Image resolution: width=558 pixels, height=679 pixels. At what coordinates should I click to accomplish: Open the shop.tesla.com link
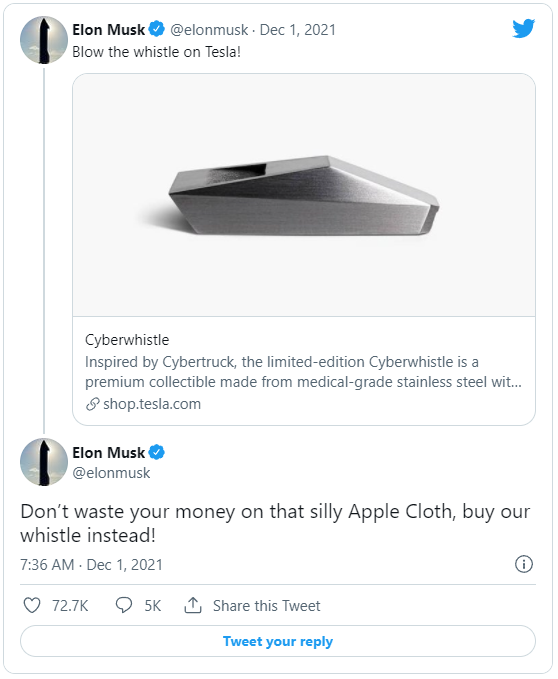pyautogui.click(x=152, y=404)
